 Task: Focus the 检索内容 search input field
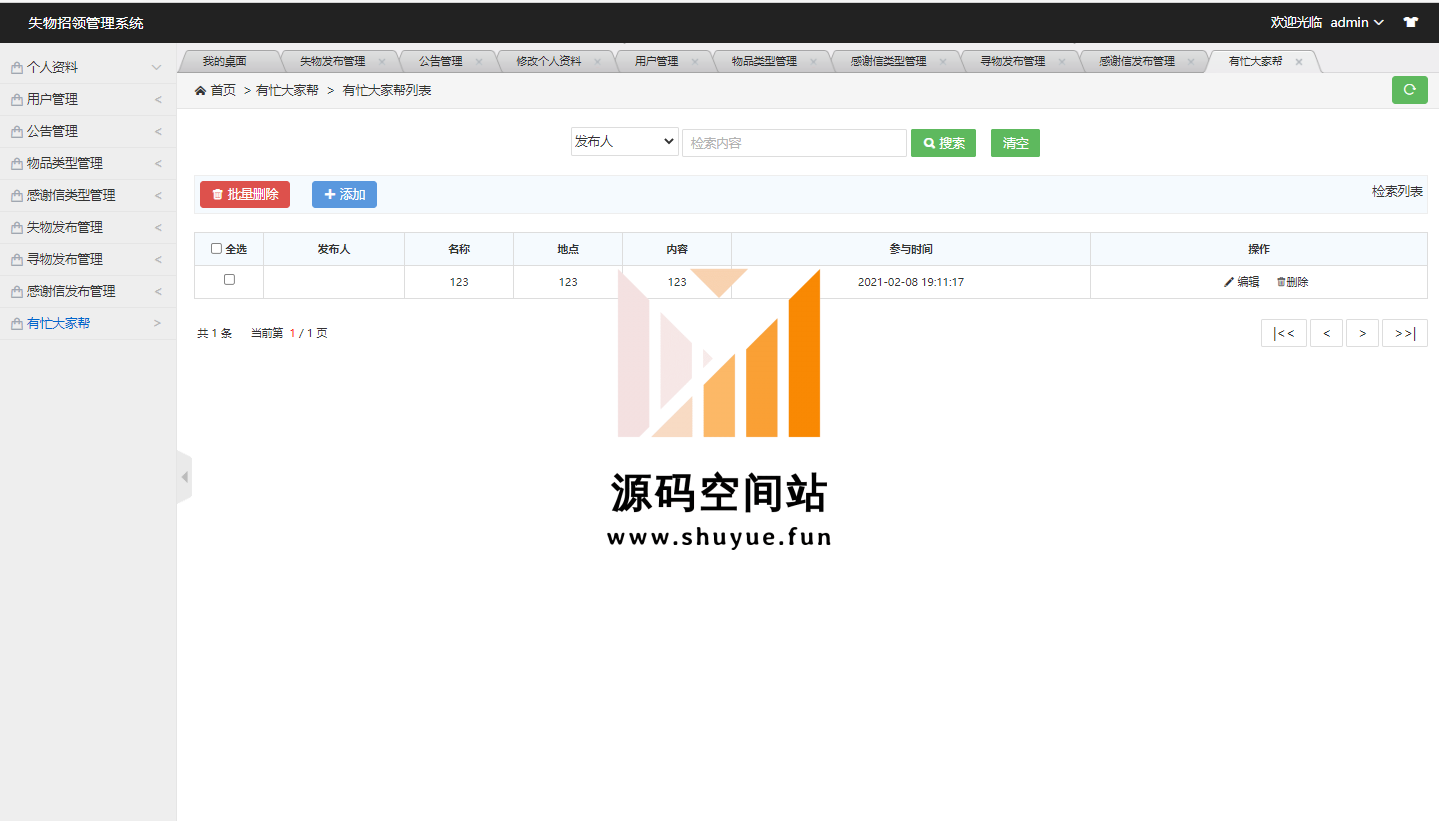[794, 143]
